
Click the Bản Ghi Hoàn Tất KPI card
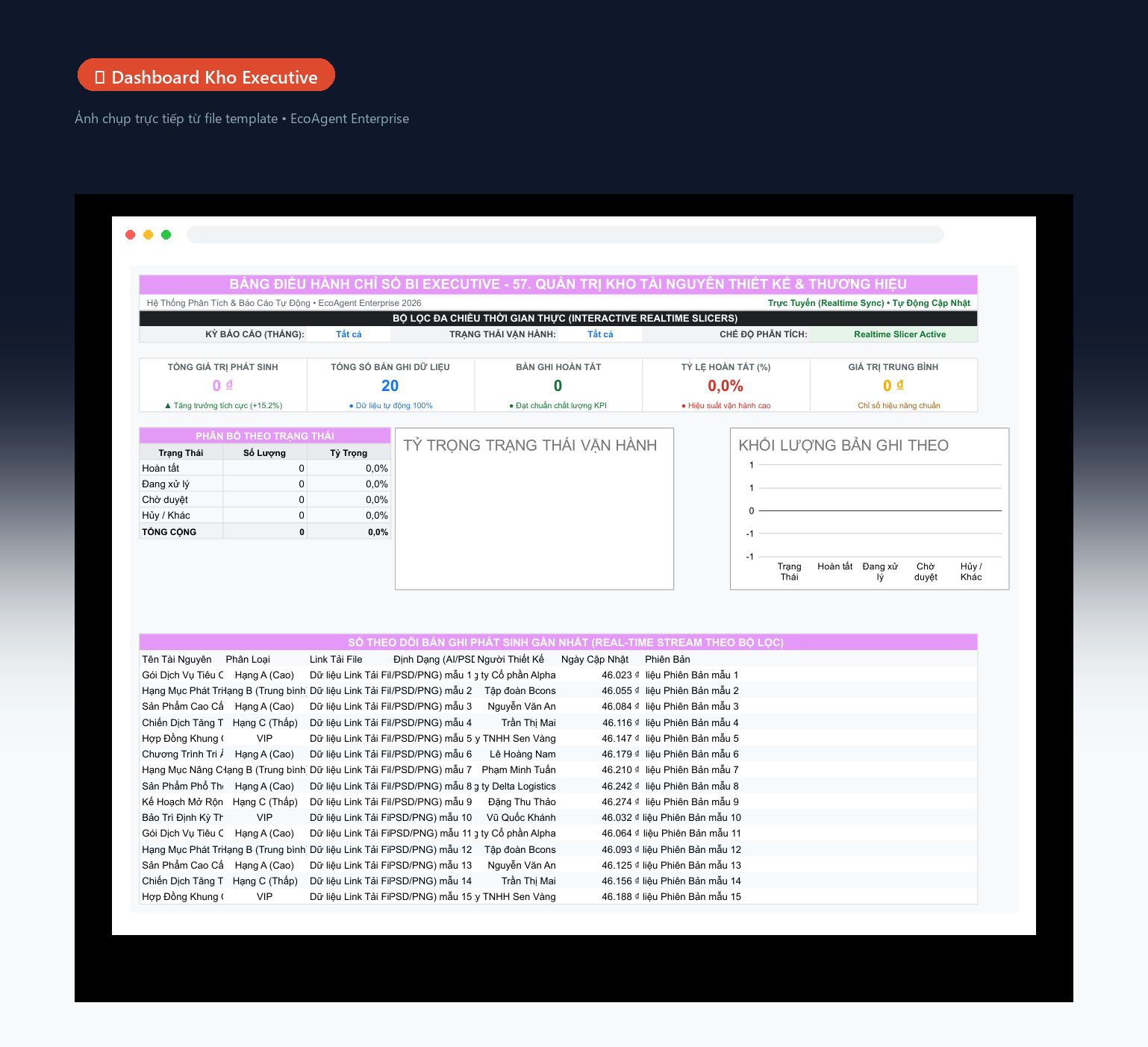pyautogui.click(x=558, y=385)
